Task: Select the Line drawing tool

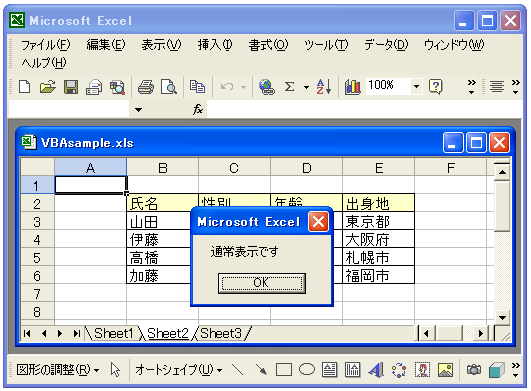Action: 237,370
